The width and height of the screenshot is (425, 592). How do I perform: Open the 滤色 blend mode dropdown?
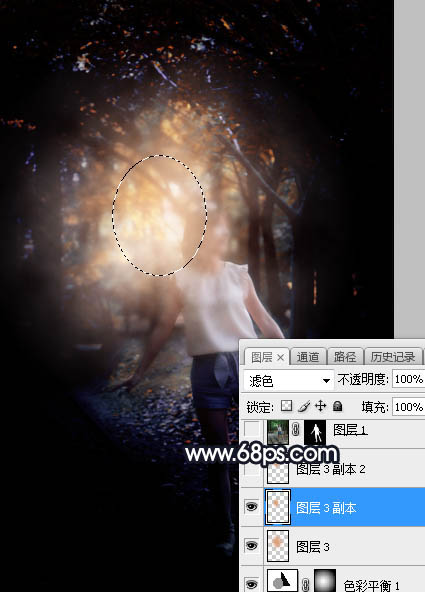tap(288, 380)
